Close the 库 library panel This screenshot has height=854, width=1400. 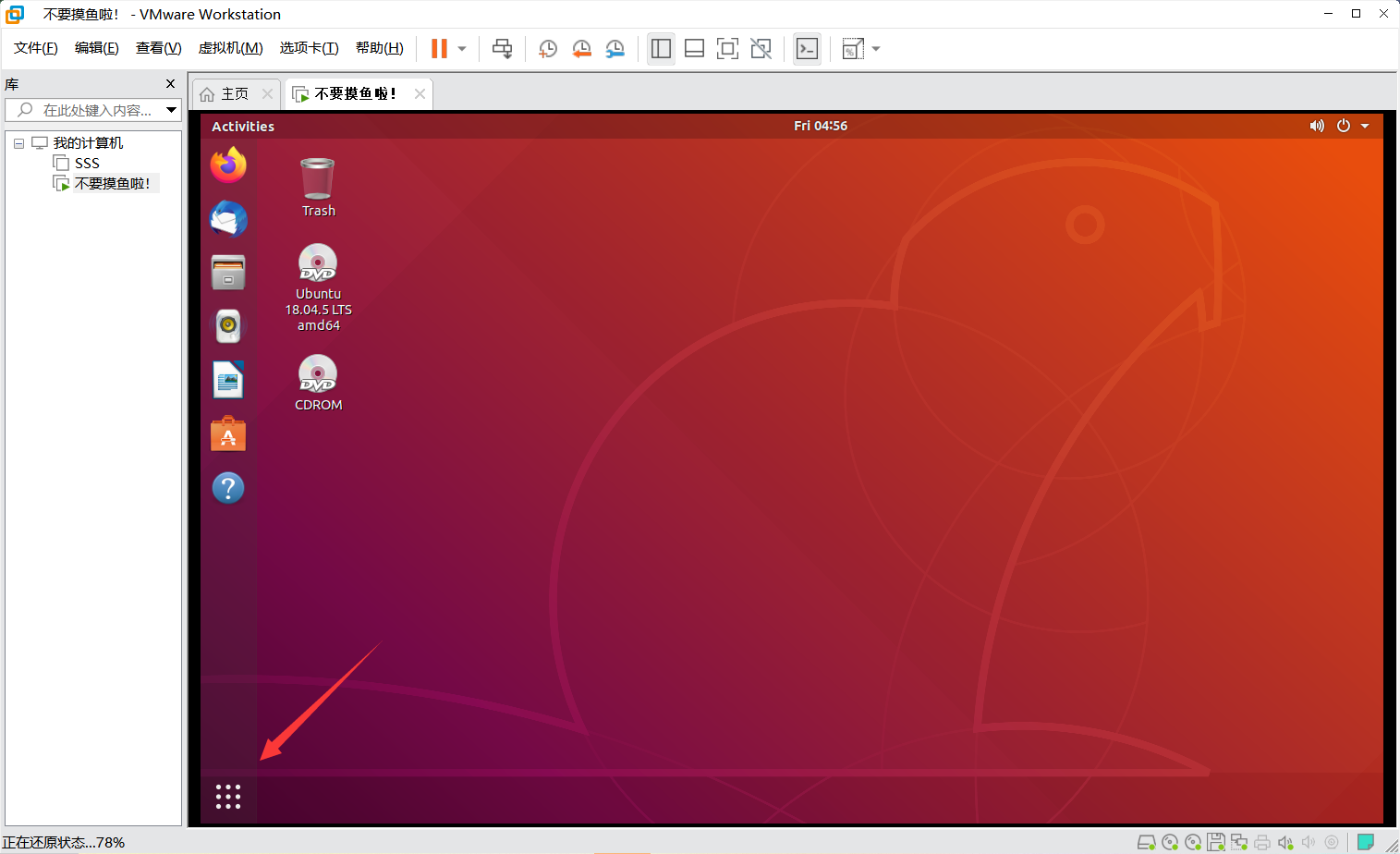170,84
